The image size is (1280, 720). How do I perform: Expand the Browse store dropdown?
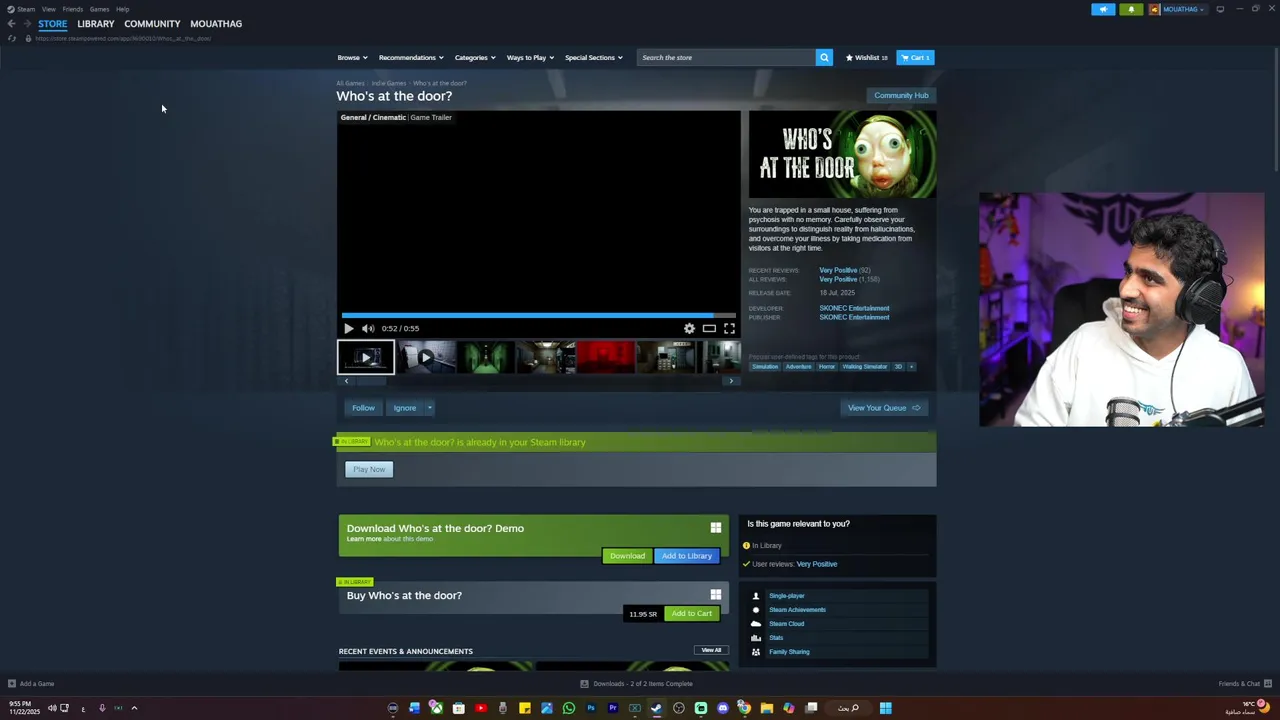(x=352, y=58)
